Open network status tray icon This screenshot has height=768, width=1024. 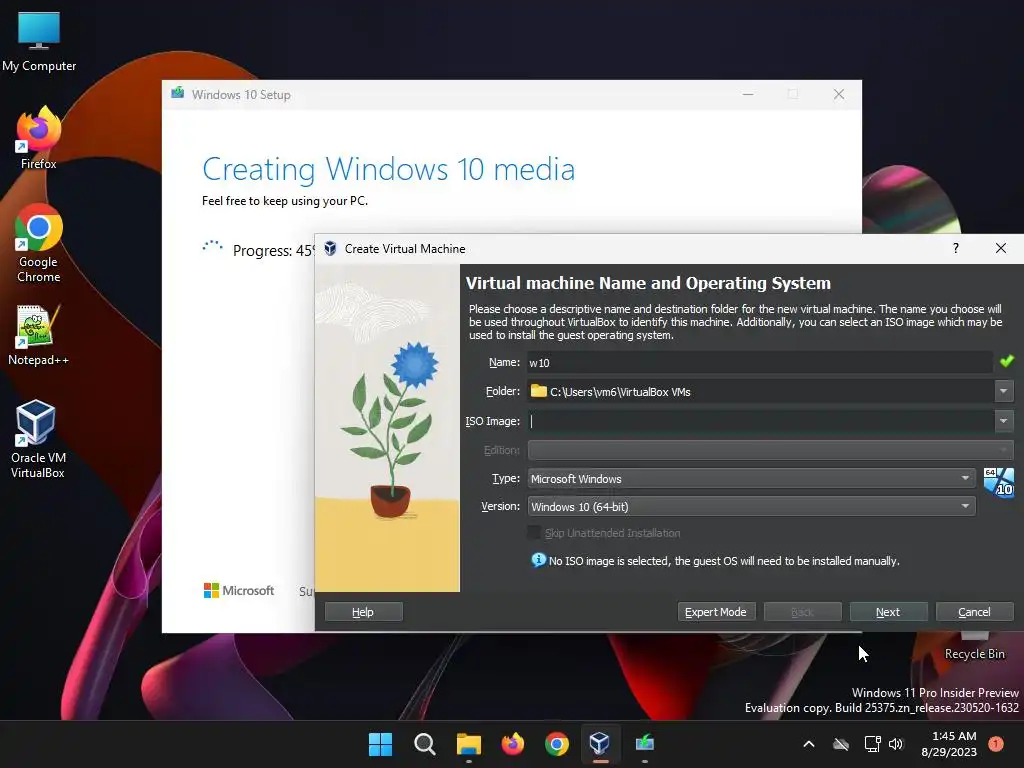tap(872, 744)
